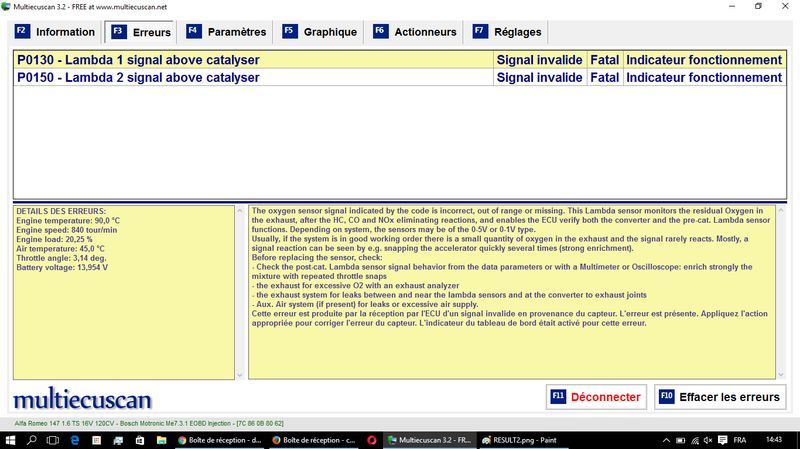Screen dimensions: 800x449
Task: Click 'Indicateur fonctionnement' in P0130 row
Action: (704, 60)
